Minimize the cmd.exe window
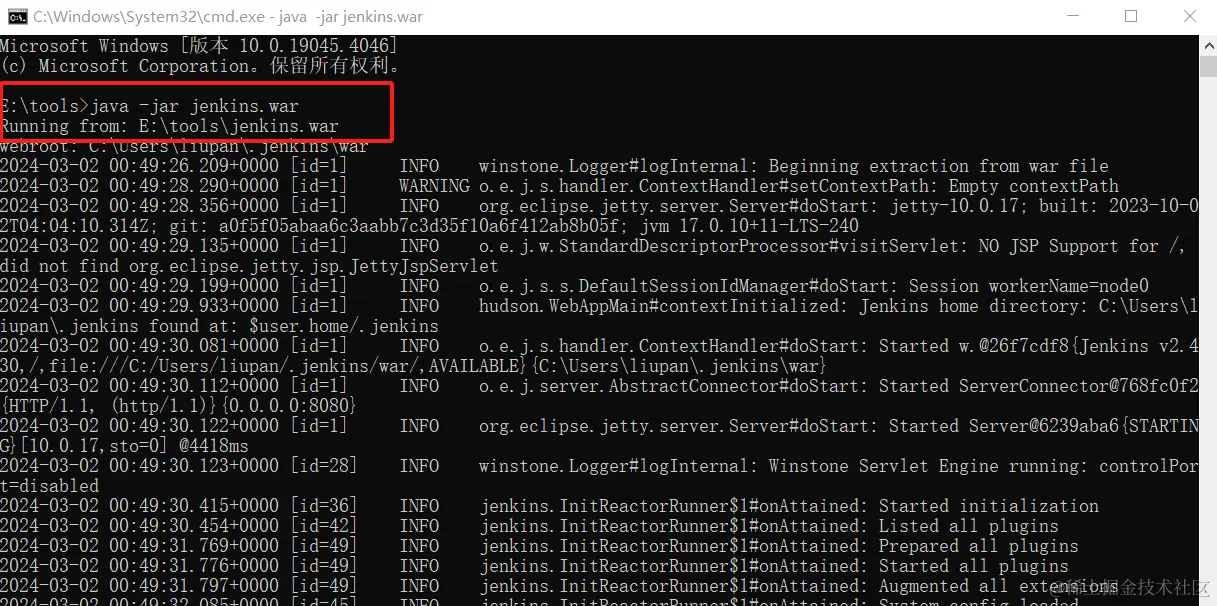The height and width of the screenshot is (606, 1217). pyautogui.click(x=1071, y=16)
